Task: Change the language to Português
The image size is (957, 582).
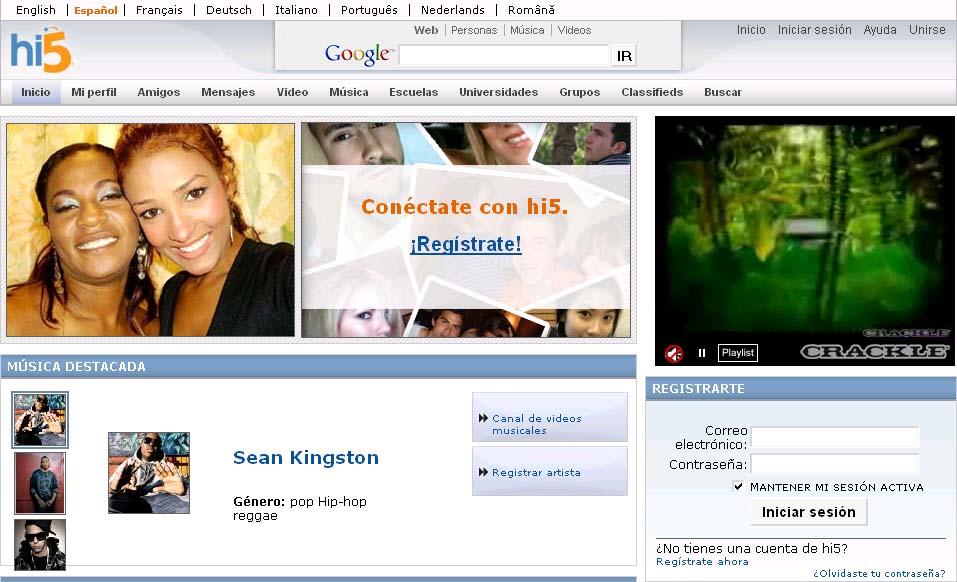Action: click(369, 10)
